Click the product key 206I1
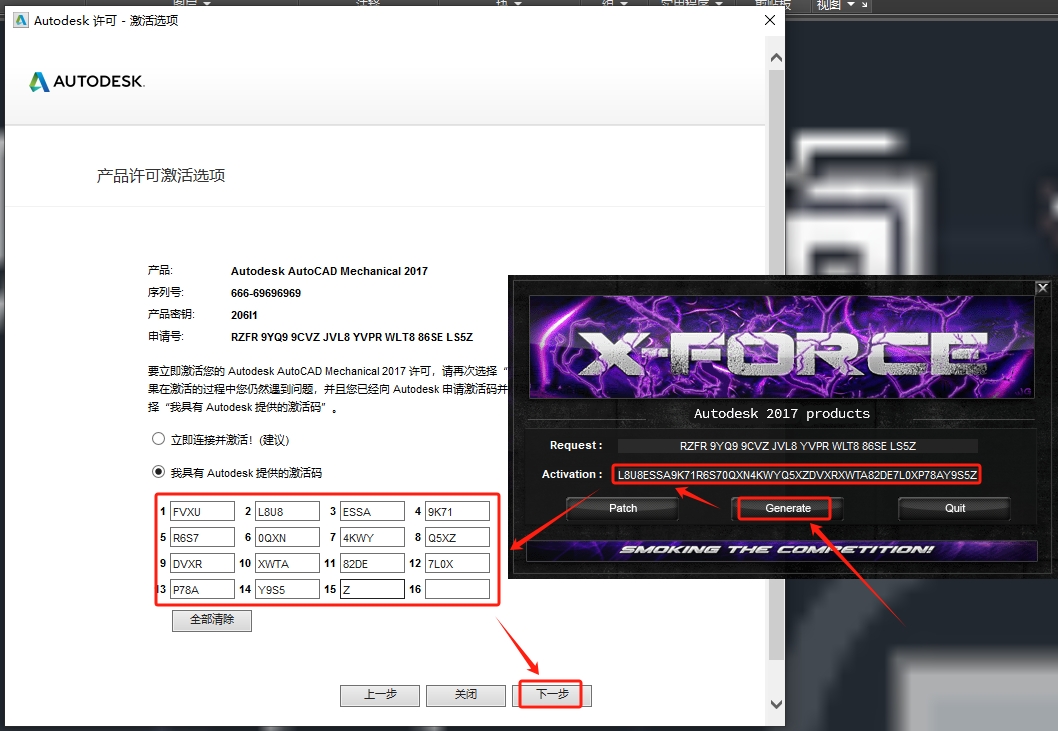Image resolution: width=1058 pixels, height=731 pixels. [244, 315]
